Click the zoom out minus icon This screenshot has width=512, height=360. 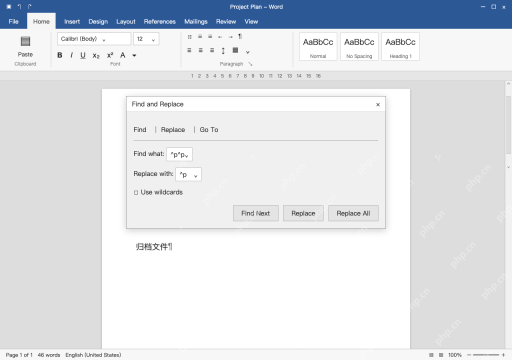coord(469,355)
